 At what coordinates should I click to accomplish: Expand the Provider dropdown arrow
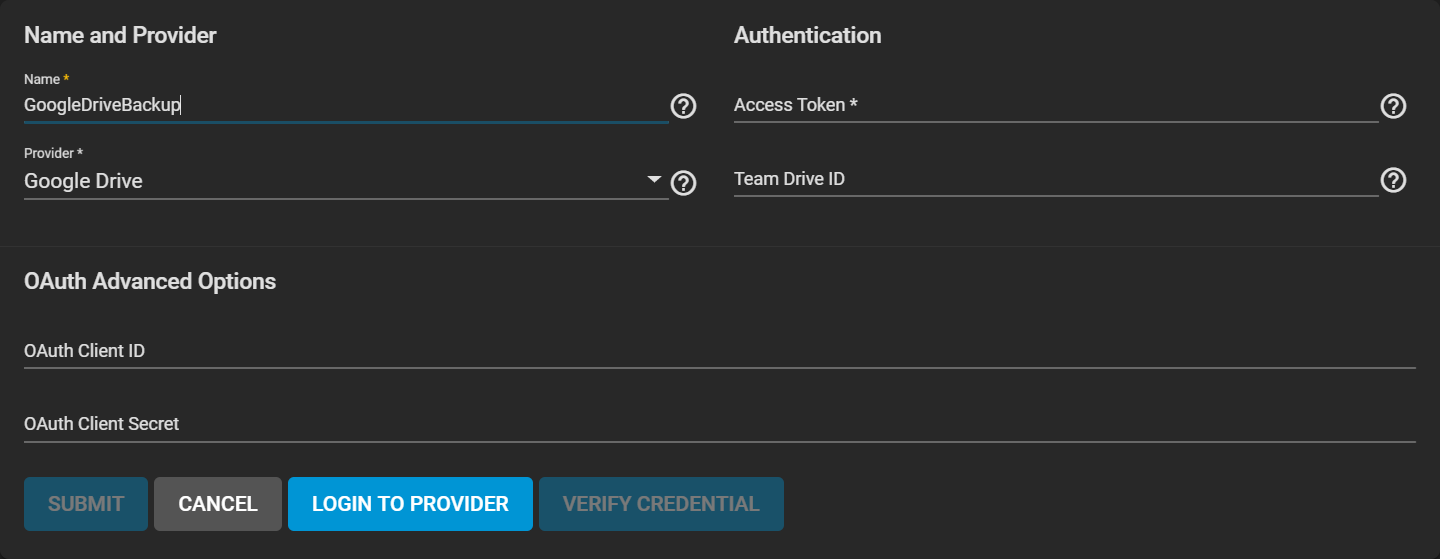[655, 180]
